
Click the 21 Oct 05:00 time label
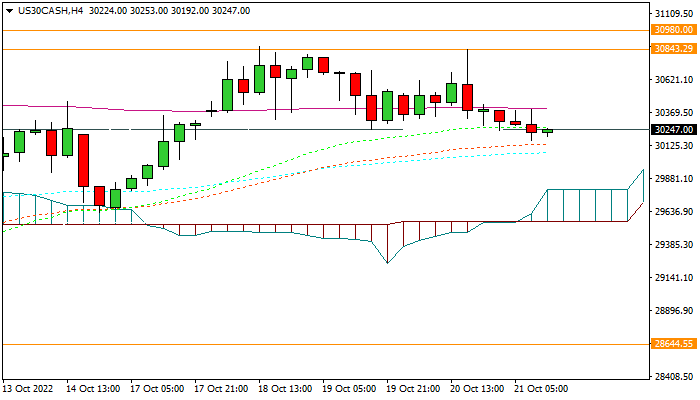click(543, 387)
